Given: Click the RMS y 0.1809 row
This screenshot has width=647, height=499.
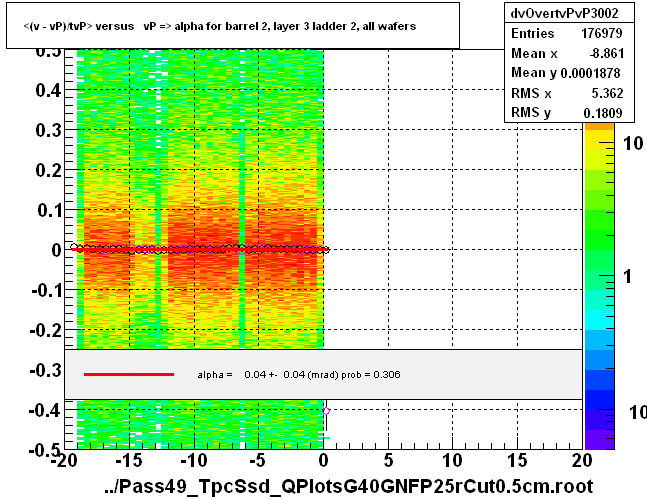Looking at the screenshot, I should click(x=567, y=112).
